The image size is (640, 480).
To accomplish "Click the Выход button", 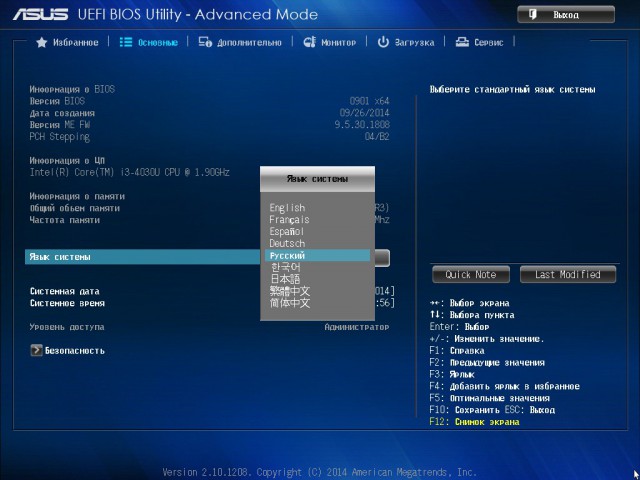I will click(x=566, y=15).
